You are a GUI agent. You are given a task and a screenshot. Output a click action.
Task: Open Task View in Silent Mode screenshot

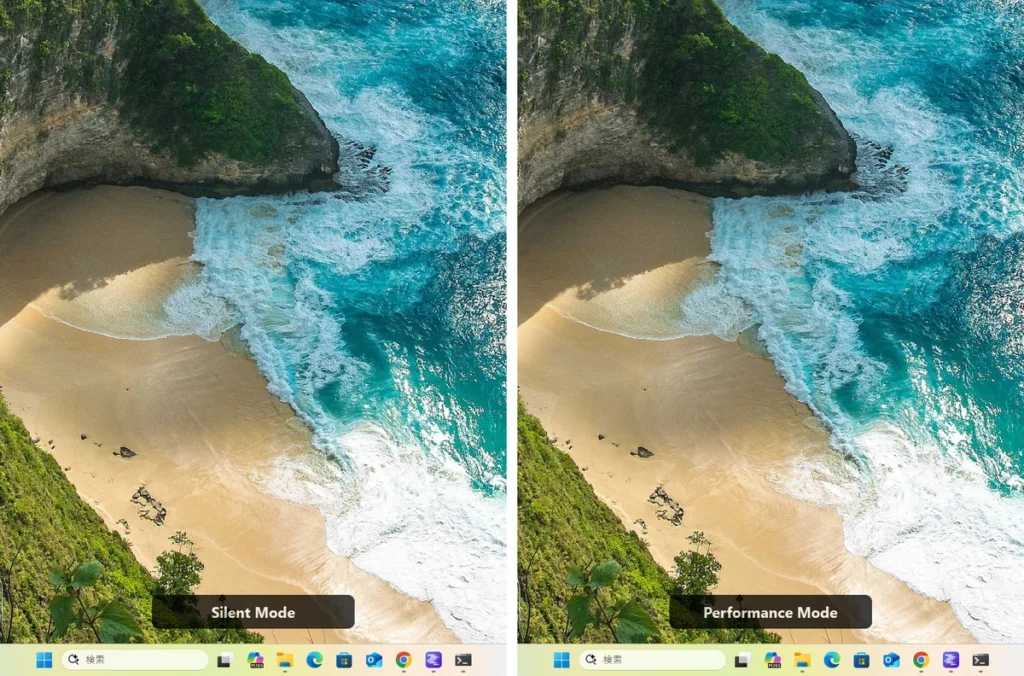(x=225, y=660)
